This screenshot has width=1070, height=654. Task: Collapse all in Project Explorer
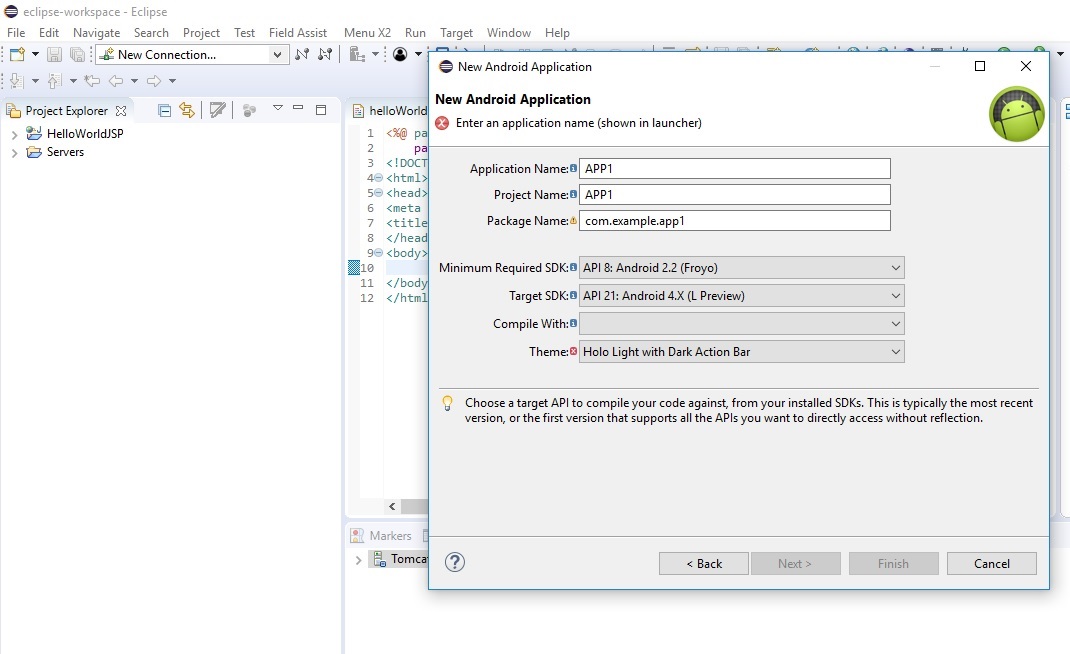[164, 111]
